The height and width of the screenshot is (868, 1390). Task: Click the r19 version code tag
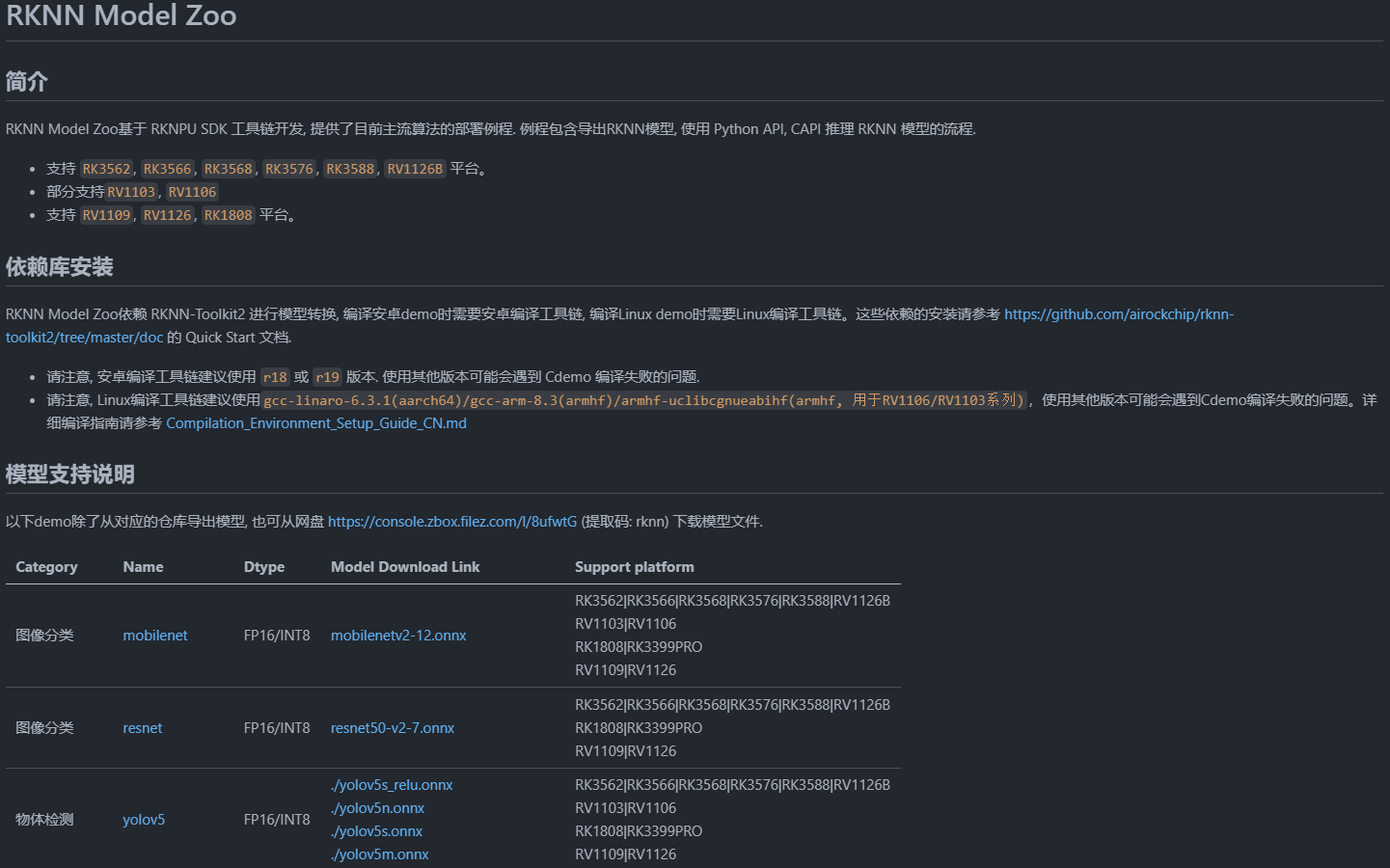pos(327,377)
